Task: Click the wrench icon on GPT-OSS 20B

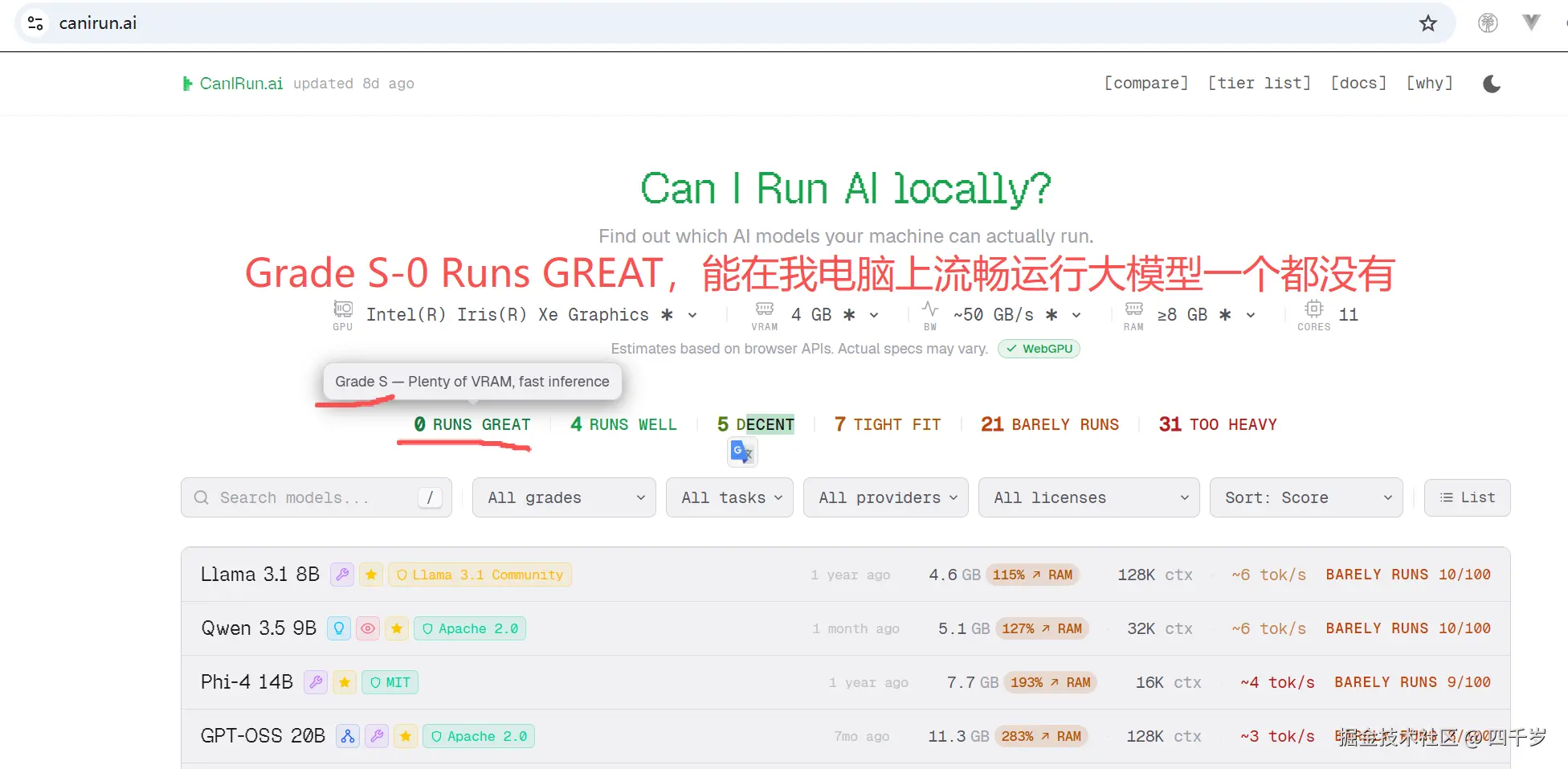Action: point(377,736)
